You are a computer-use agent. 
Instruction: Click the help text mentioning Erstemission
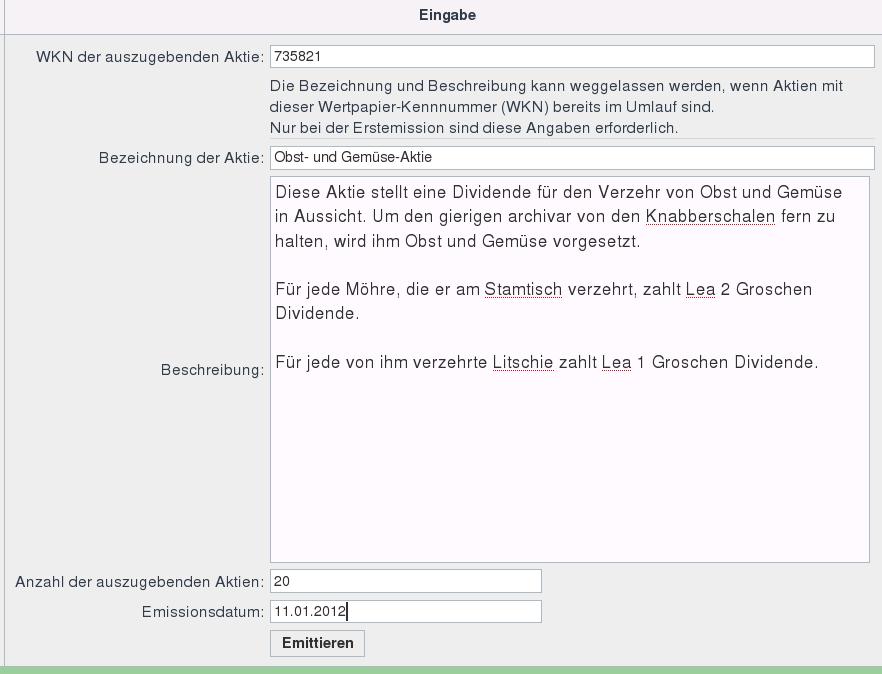tap(473, 128)
